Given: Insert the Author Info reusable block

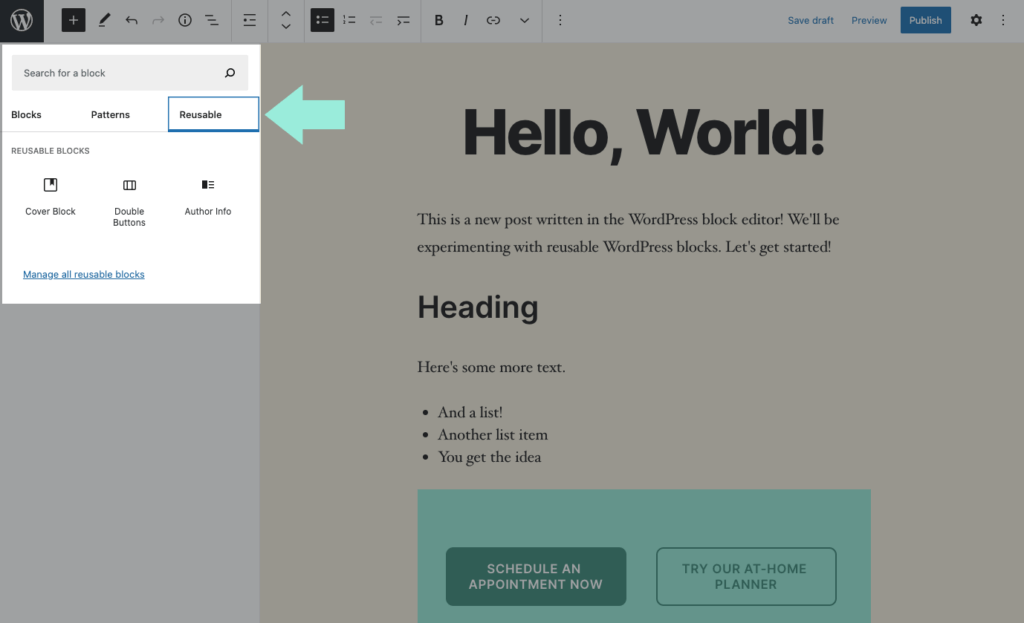Looking at the screenshot, I should point(208,196).
